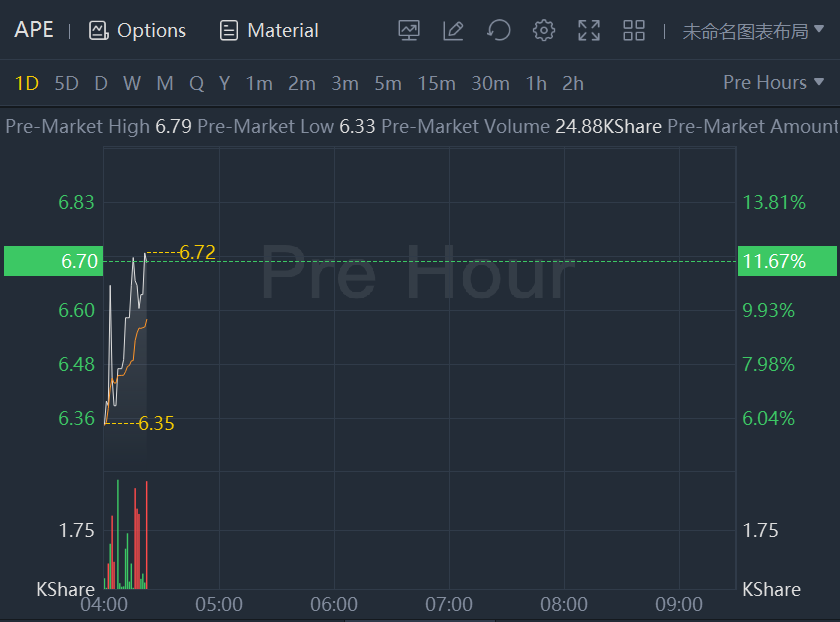Select the 30m interval

(490, 83)
